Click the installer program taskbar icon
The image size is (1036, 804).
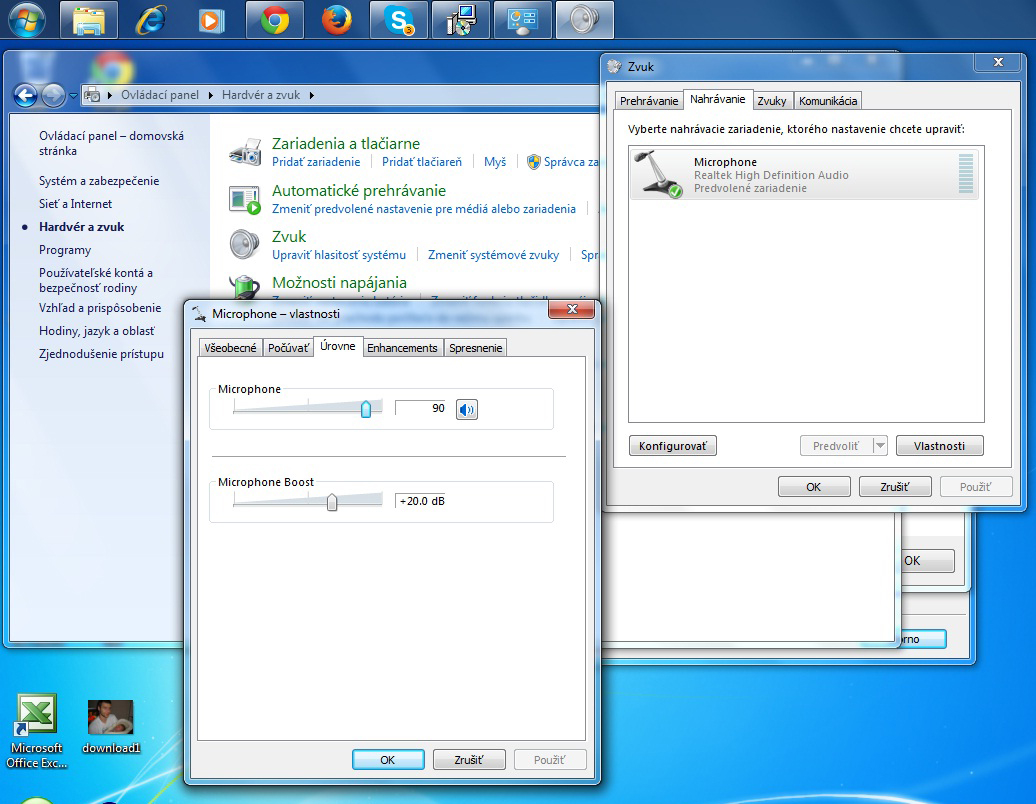coord(461,20)
